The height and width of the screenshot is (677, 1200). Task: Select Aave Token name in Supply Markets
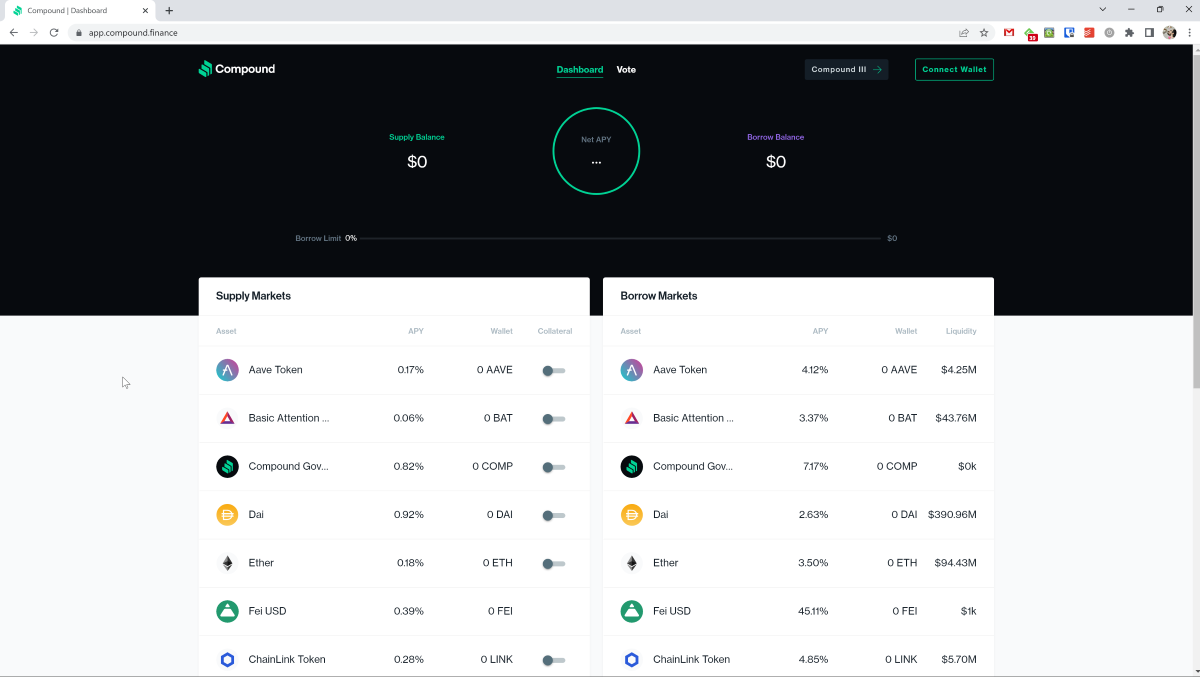coord(276,370)
